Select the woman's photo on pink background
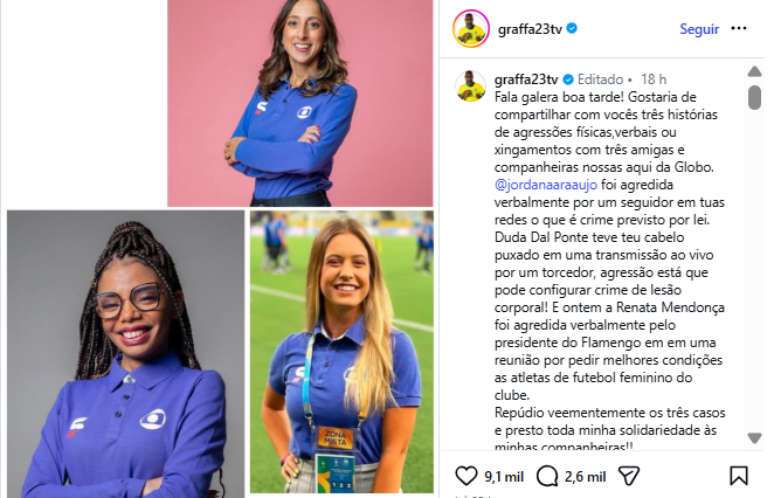Viewport: 774px width, 498px height. (x=300, y=103)
